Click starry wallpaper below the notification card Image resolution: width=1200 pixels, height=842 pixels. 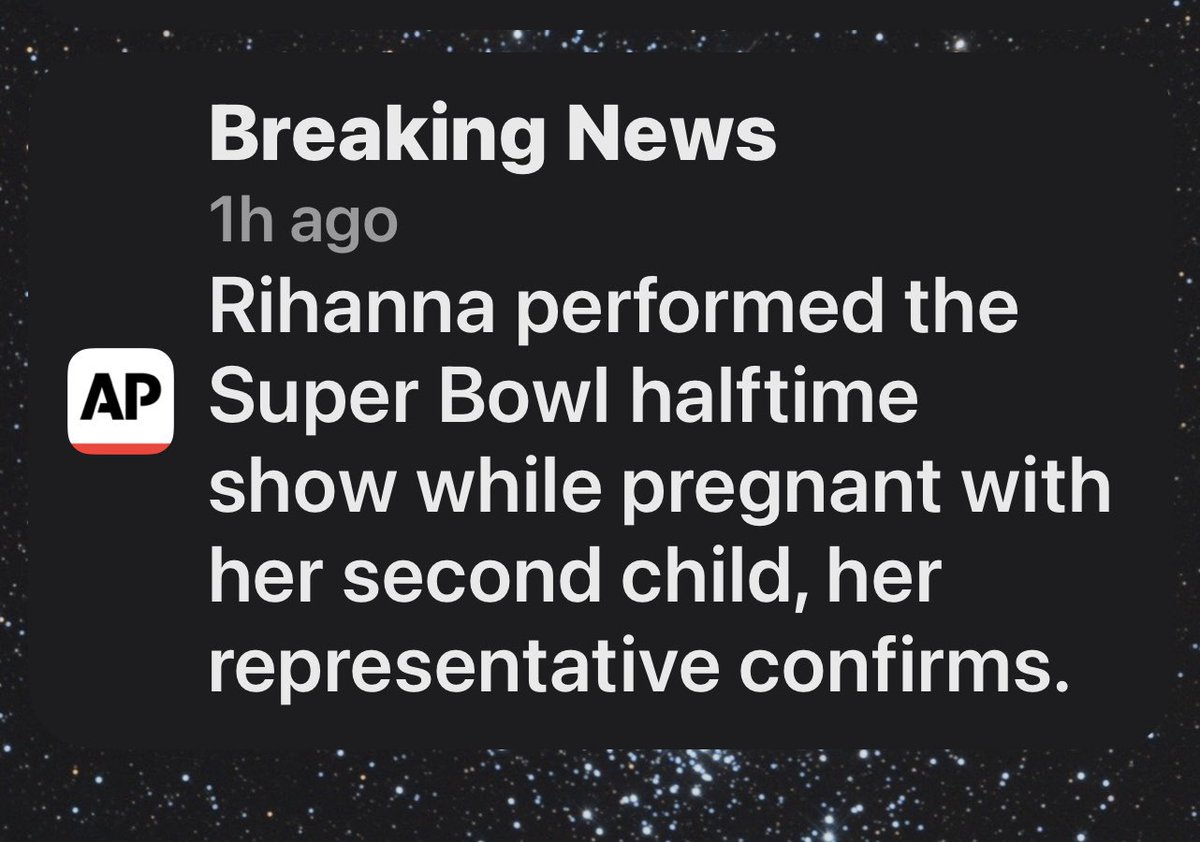click(600, 795)
